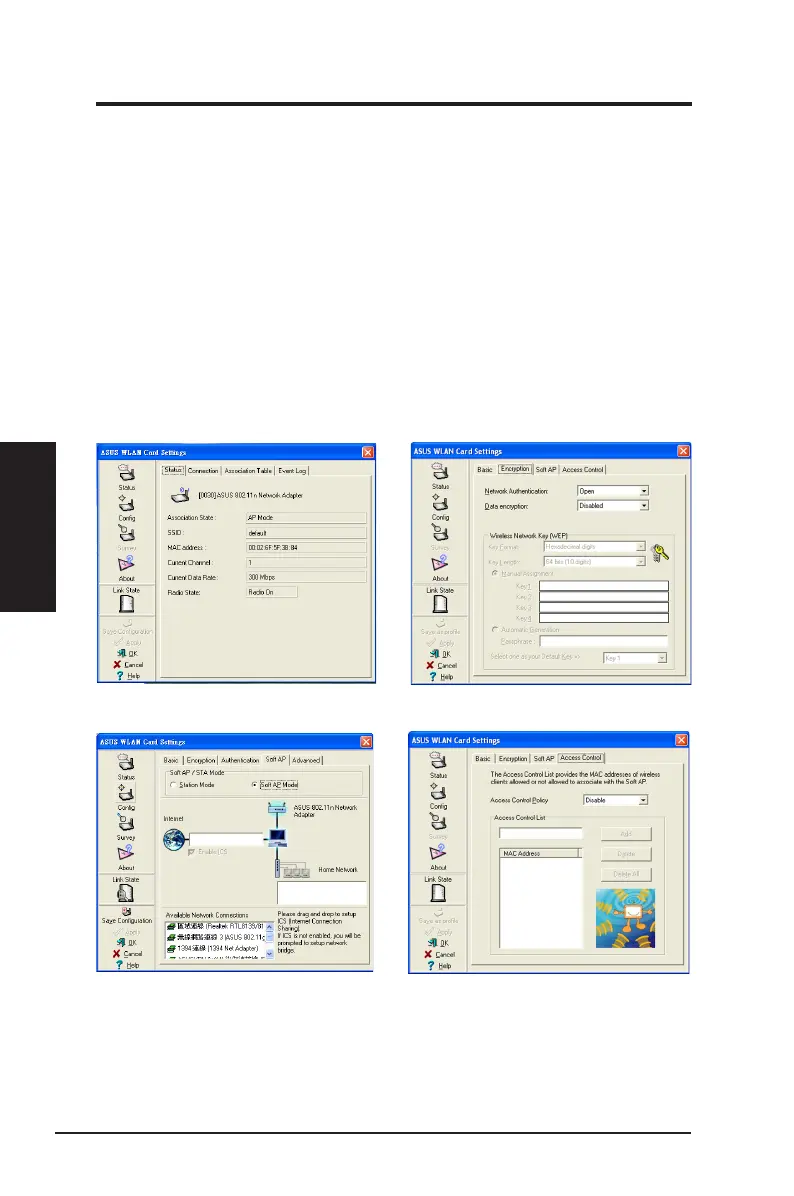The image size is (794, 1196).
Task: Click the MAC Address column header
Action: coord(540,854)
